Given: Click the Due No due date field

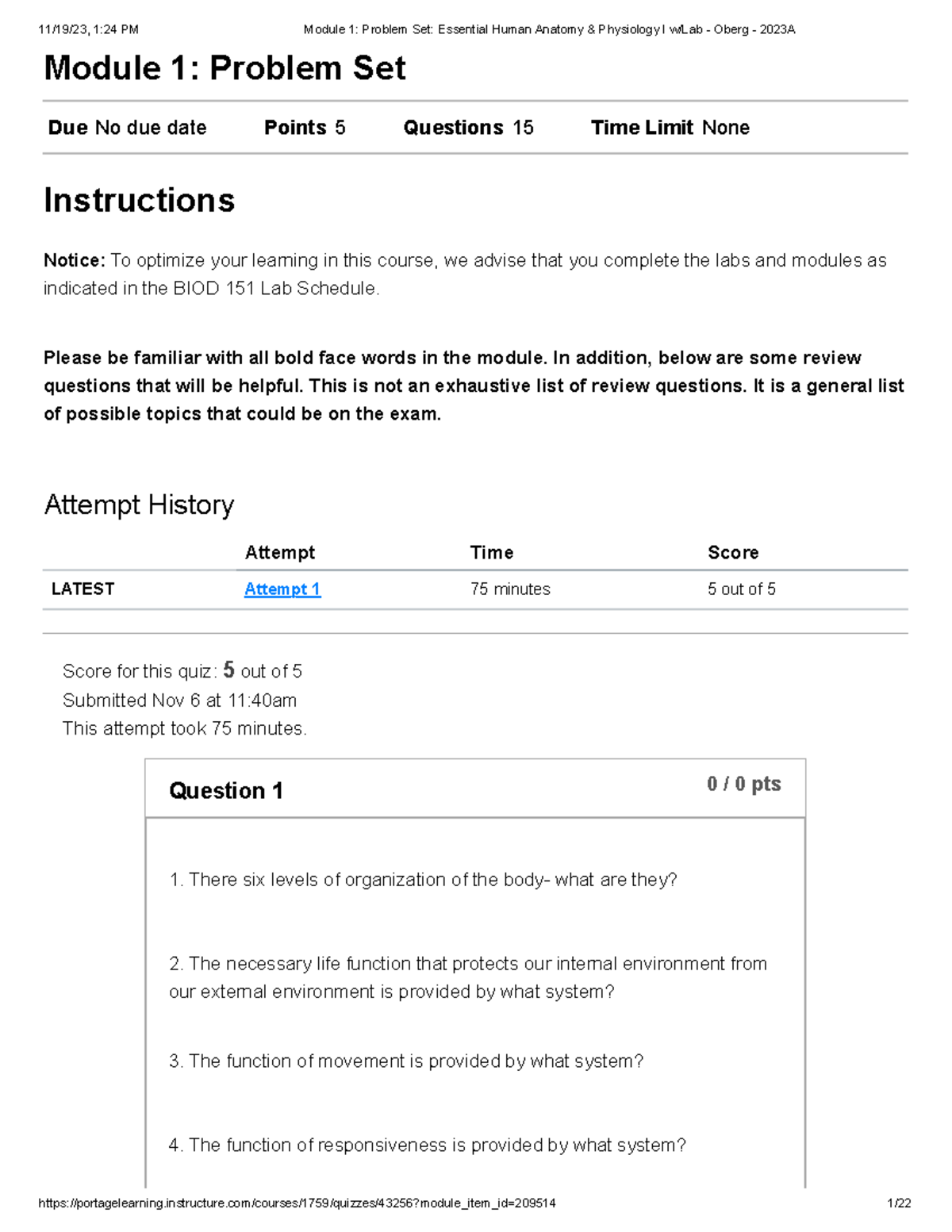Looking at the screenshot, I should coord(127,128).
